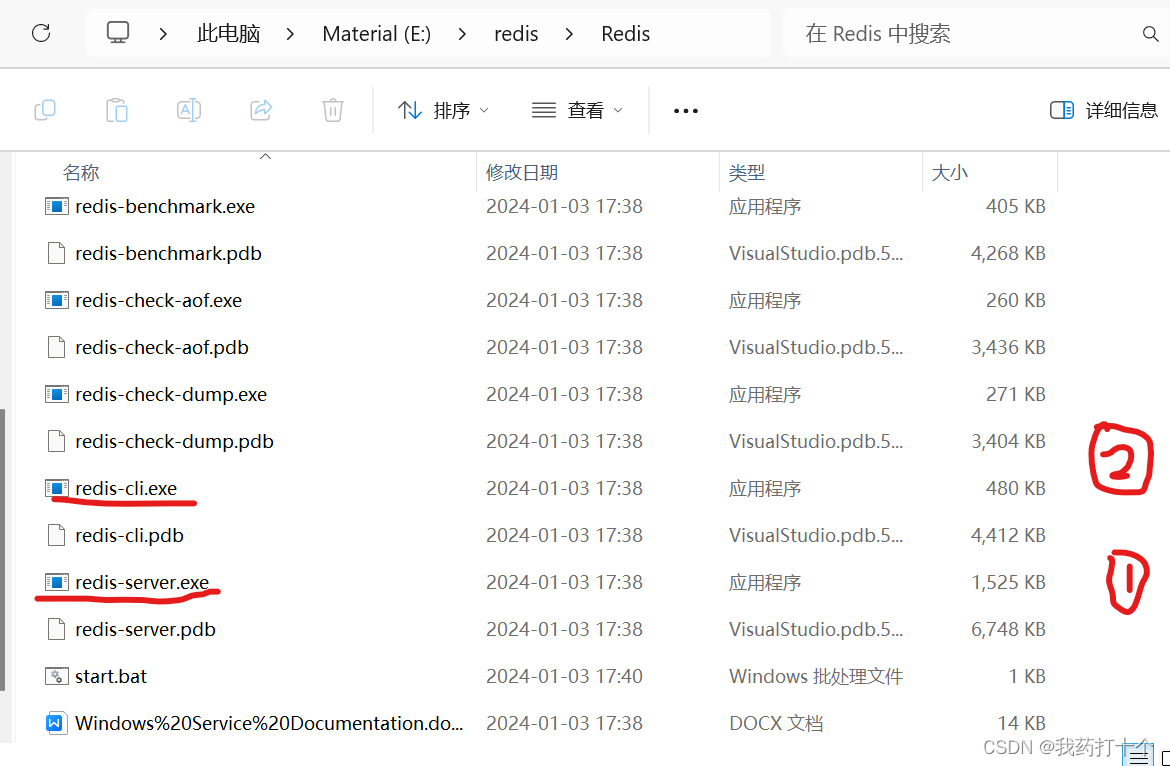Click the 1,525 KB size value
1170x766 pixels.
click(x=1008, y=583)
